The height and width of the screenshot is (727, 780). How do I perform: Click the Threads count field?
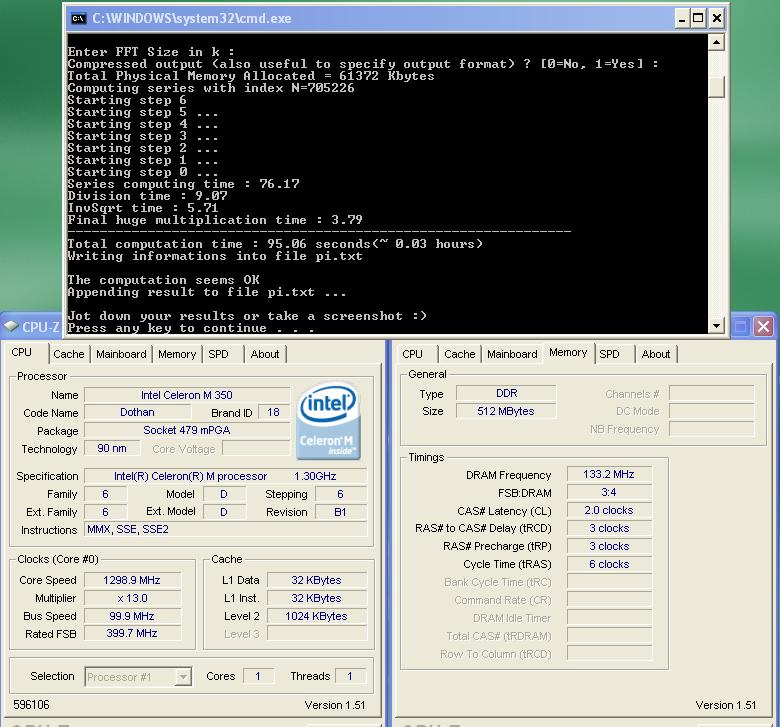pyautogui.click(x=350, y=676)
